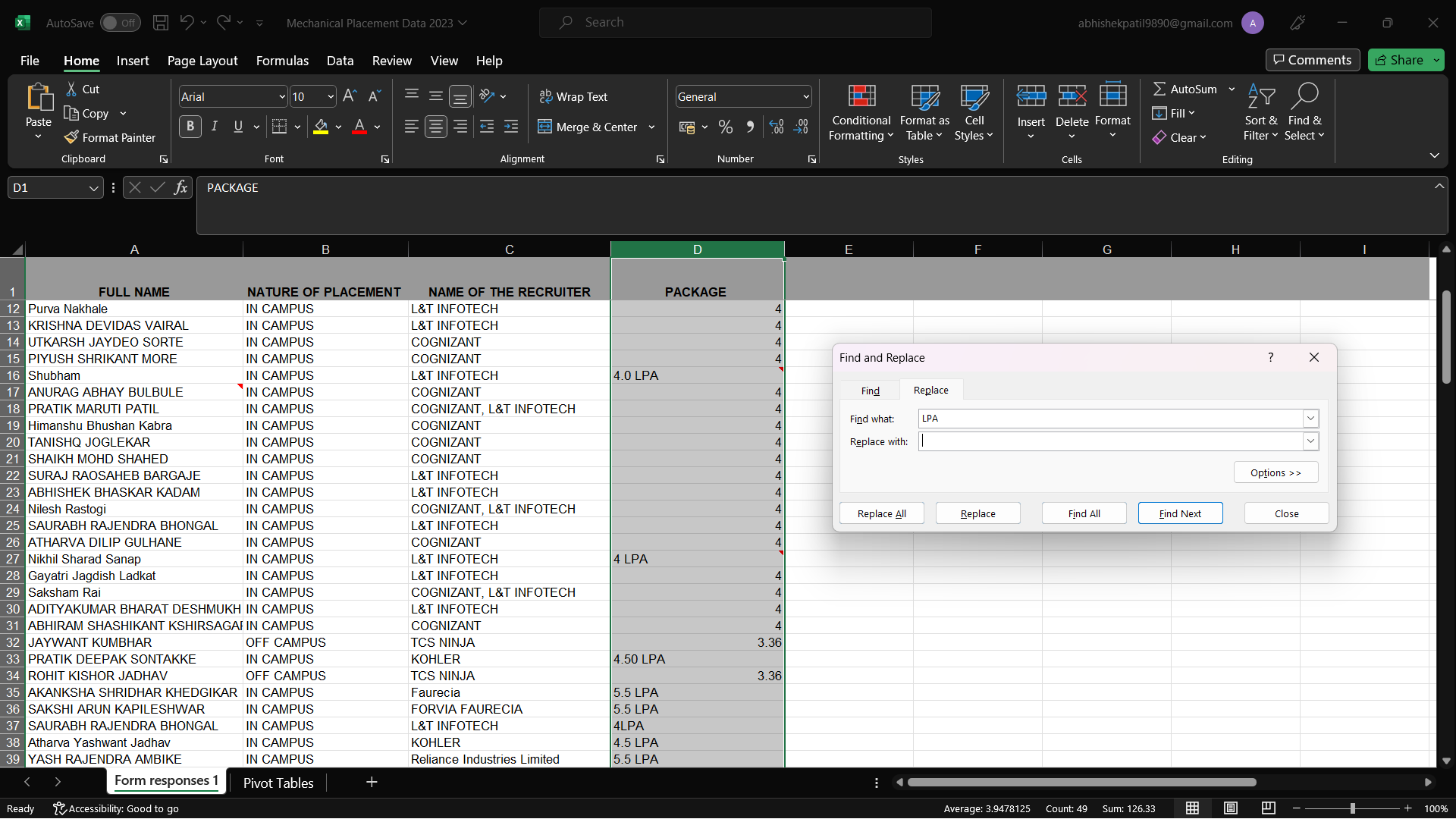Open the font name Arial dropdown

point(281,96)
